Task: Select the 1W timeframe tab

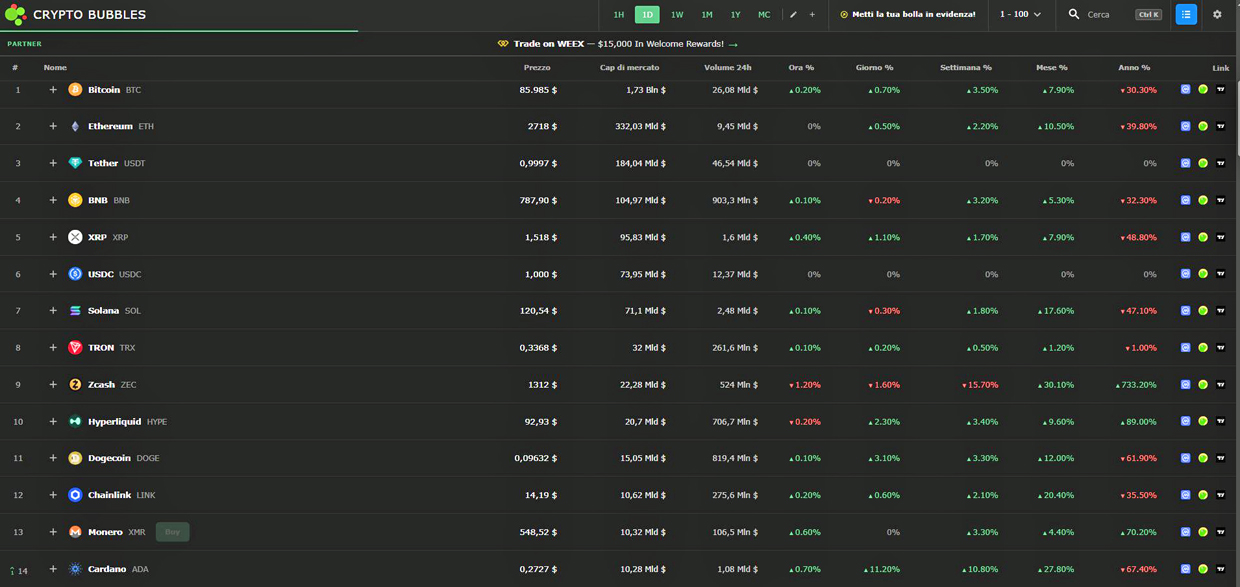Action: pyautogui.click(x=677, y=15)
